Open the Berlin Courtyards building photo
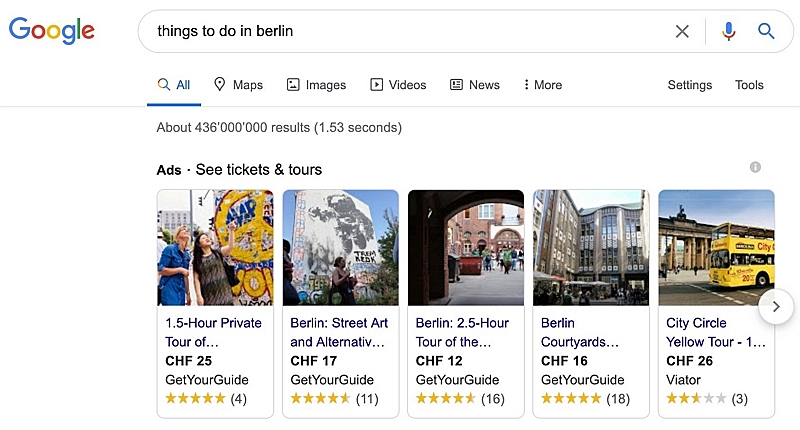This screenshot has width=800, height=430. (x=591, y=248)
